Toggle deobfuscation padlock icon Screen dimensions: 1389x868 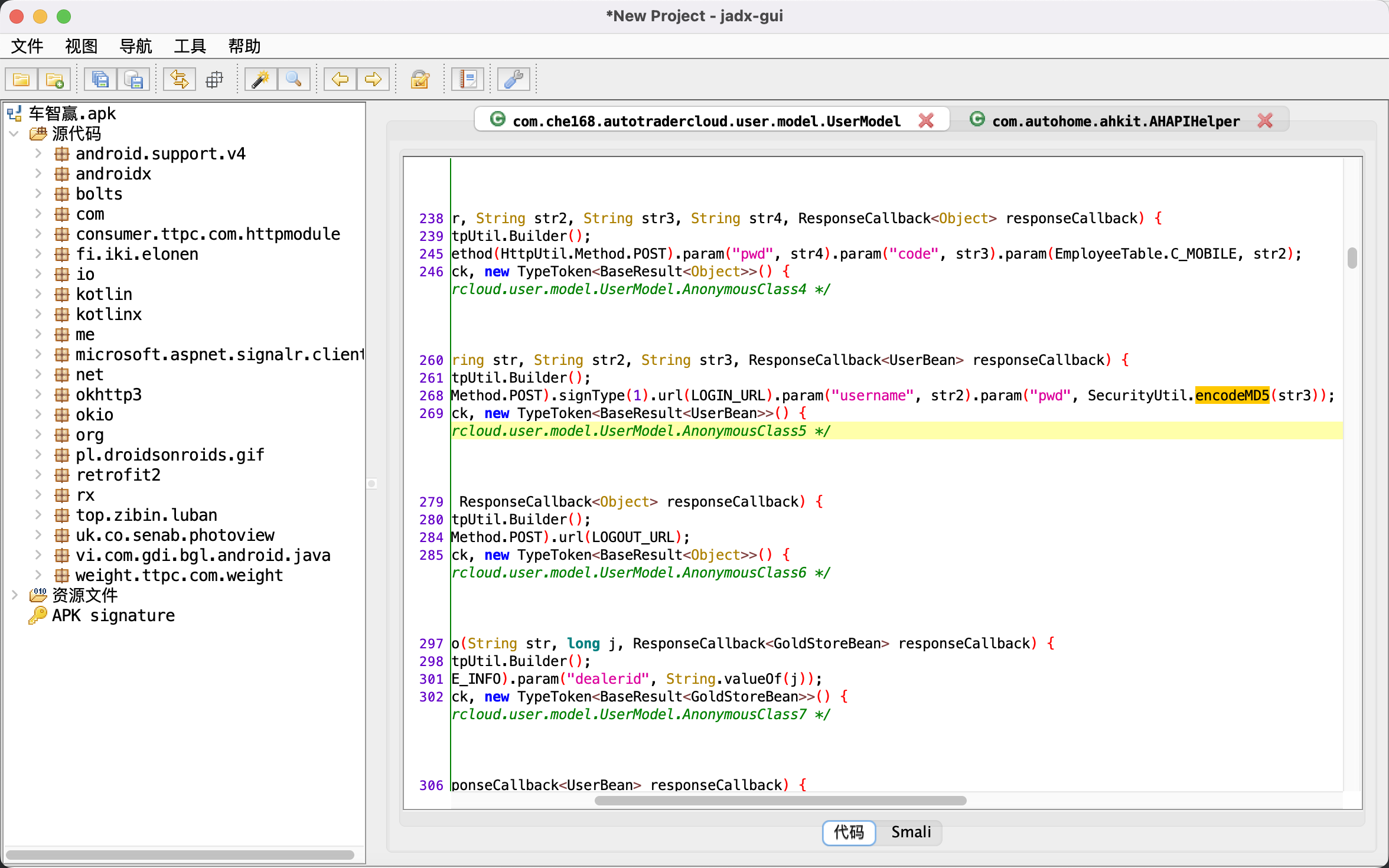pyautogui.click(x=420, y=79)
